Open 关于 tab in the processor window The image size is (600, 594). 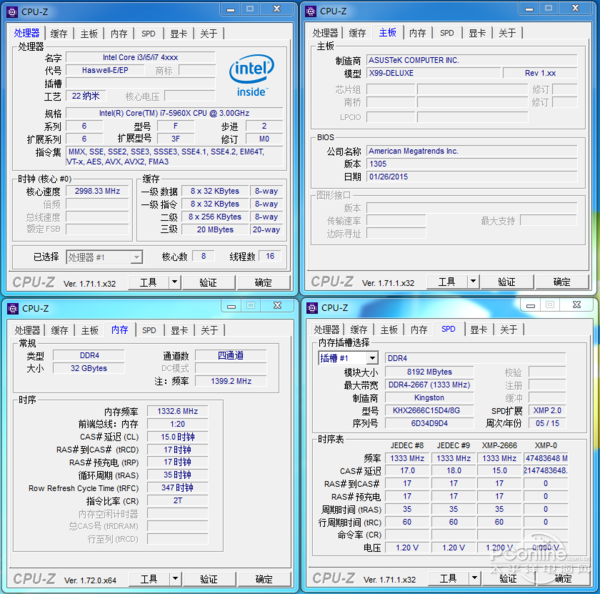[x=209, y=34]
